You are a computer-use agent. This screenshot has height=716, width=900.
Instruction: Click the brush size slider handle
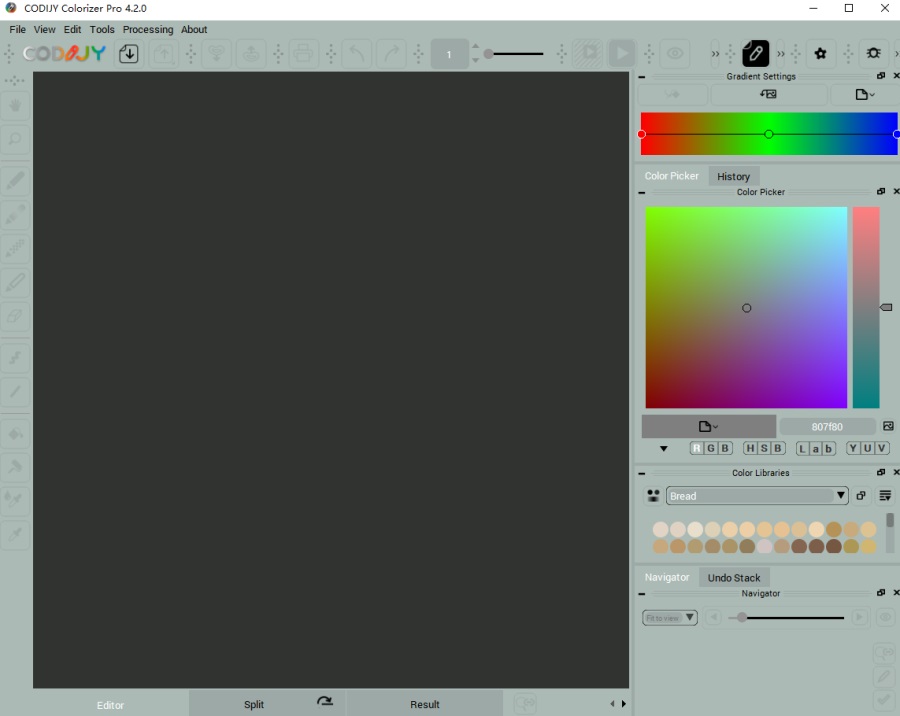tap(488, 54)
